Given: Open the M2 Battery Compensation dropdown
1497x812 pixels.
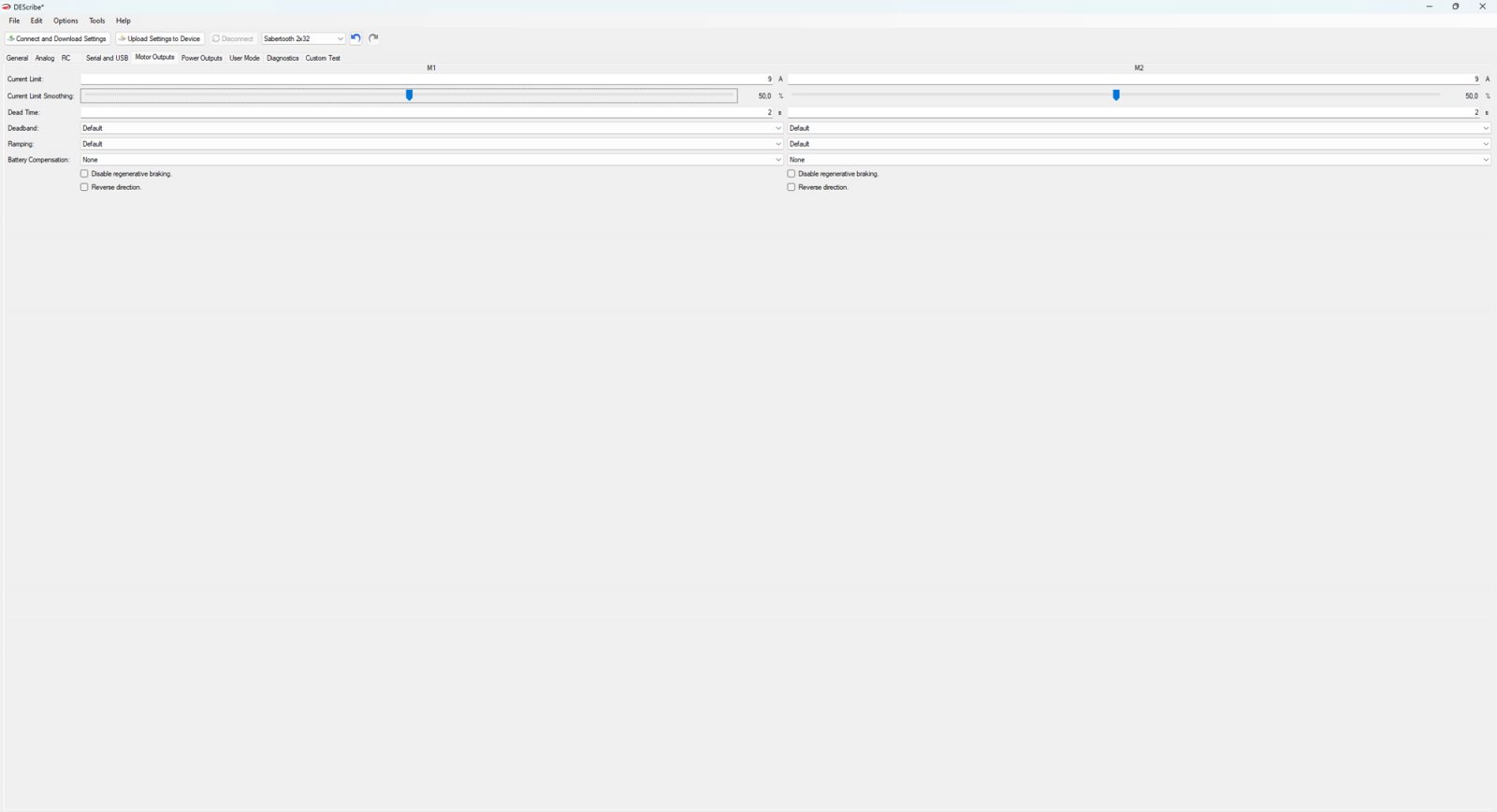Looking at the screenshot, I should [1139, 160].
